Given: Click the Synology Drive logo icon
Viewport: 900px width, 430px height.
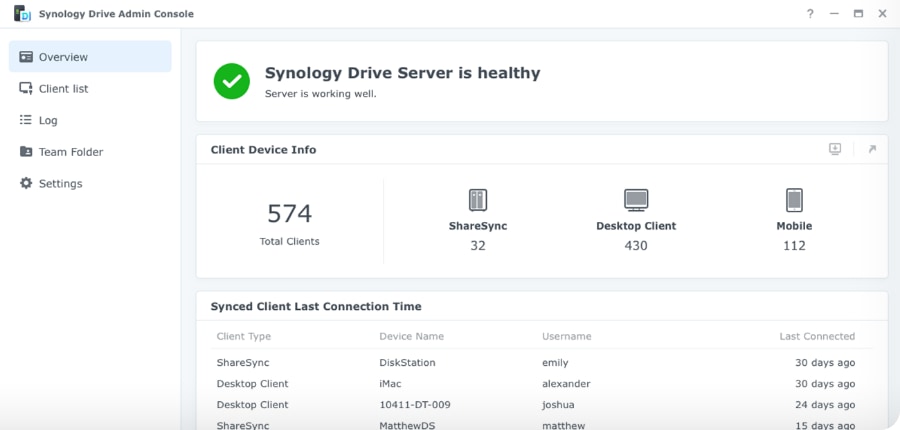Looking at the screenshot, I should coord(21,14).
